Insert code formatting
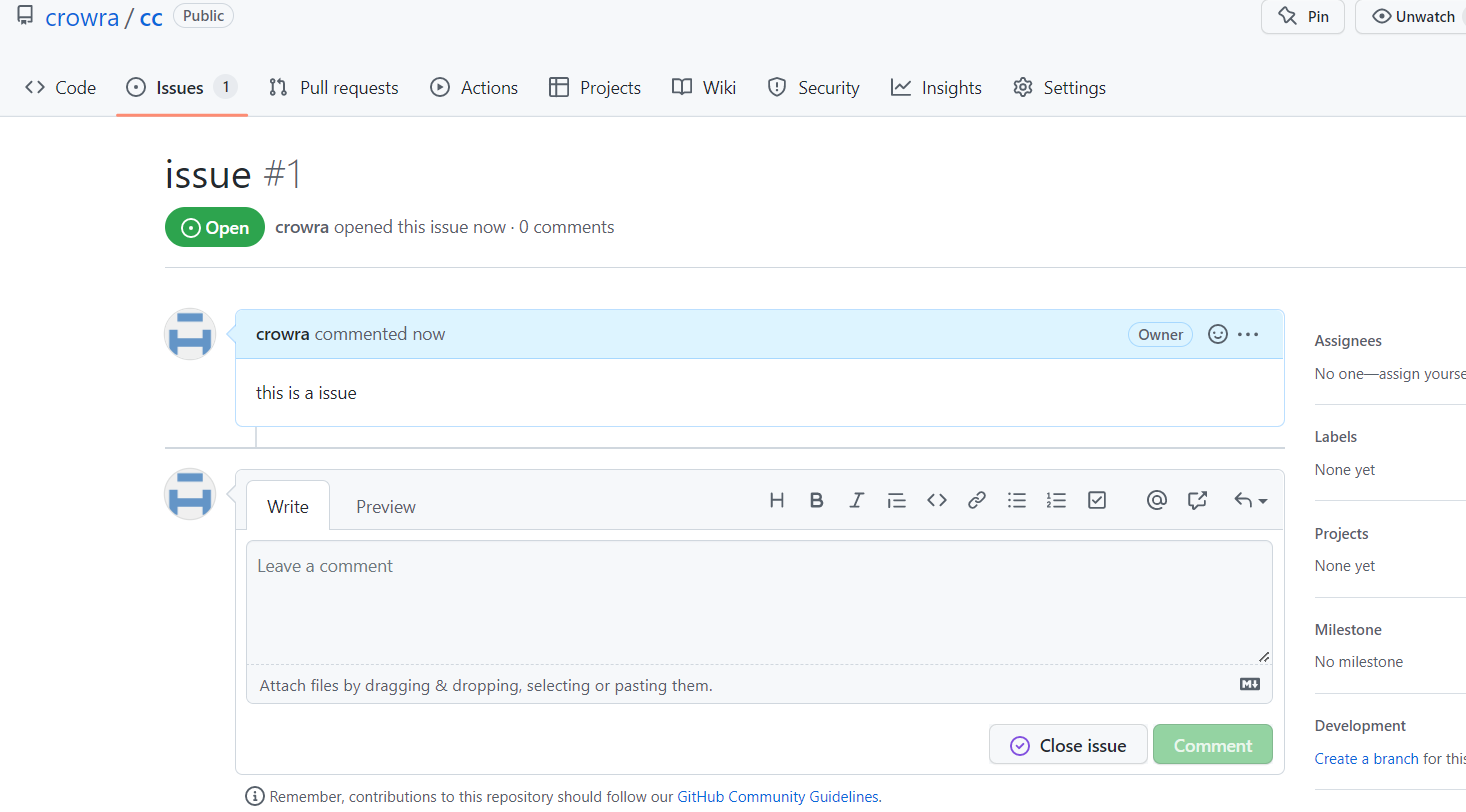The image size is (1466, 812). pos(937,500)
